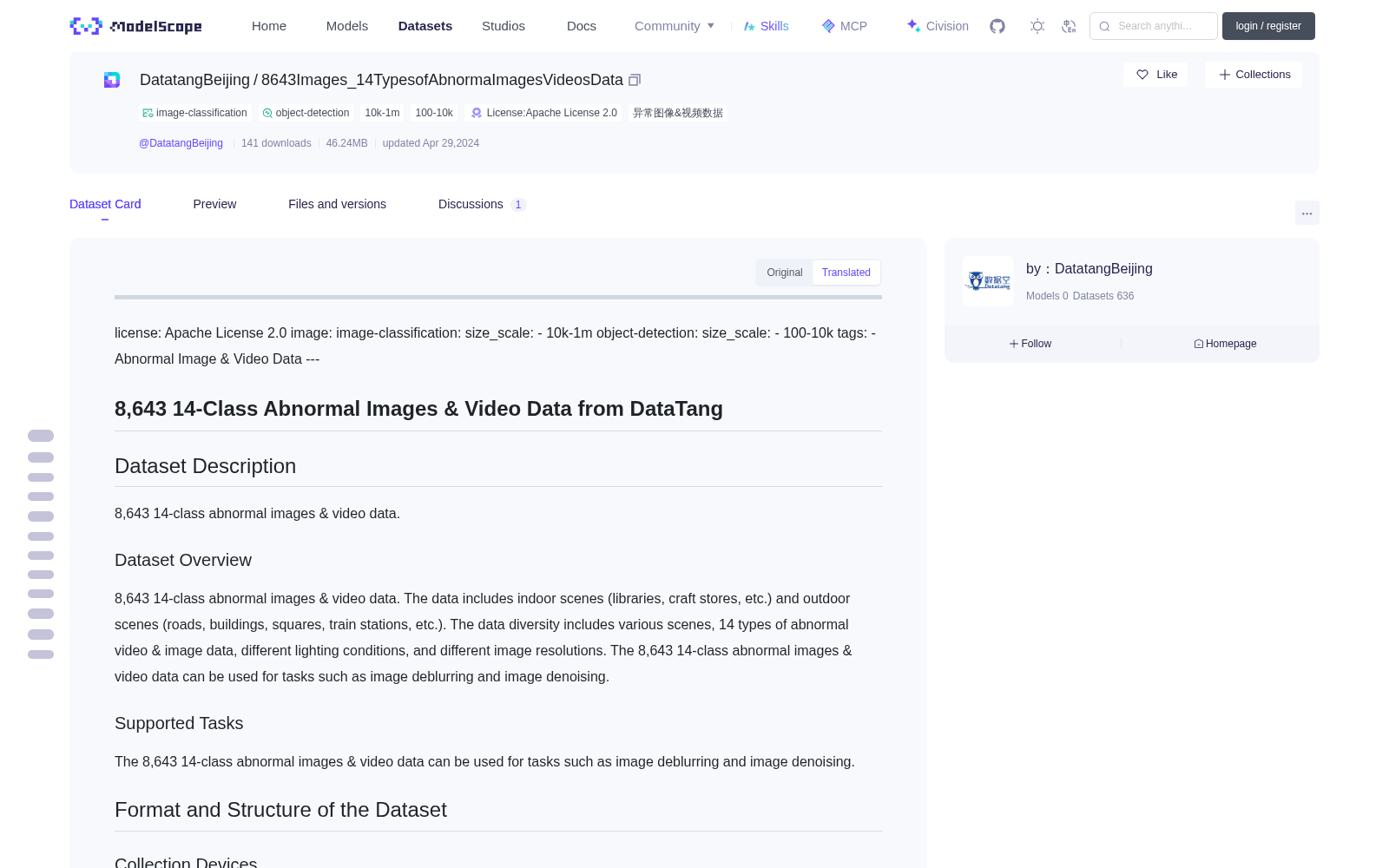Click the image-classification tag
1389x868 pixels.
click(195, 113)
